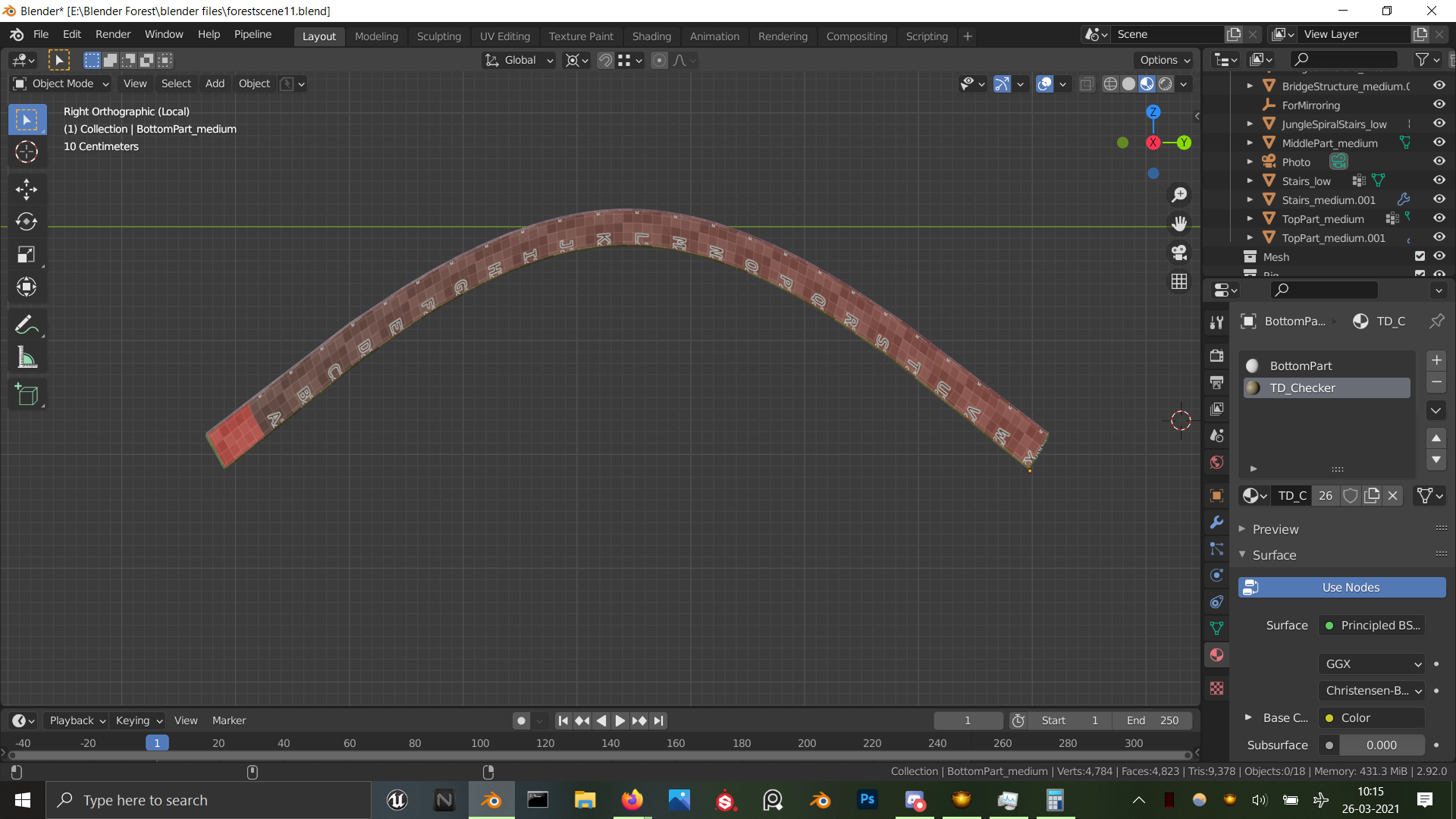Open the Tool properties tab

[x=1216, y=322]
